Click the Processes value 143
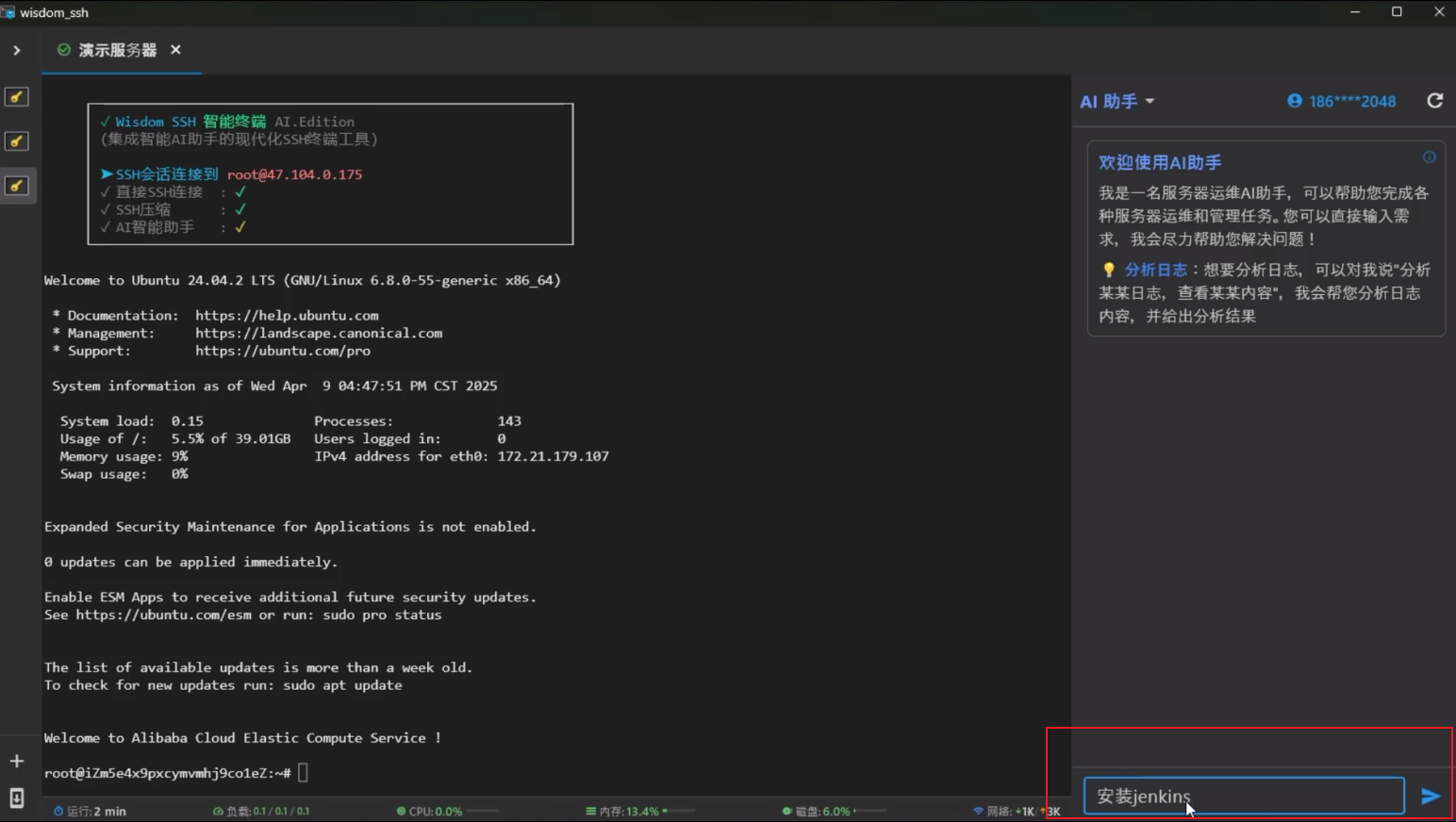 pyautogui.click(x=509, y=421)
